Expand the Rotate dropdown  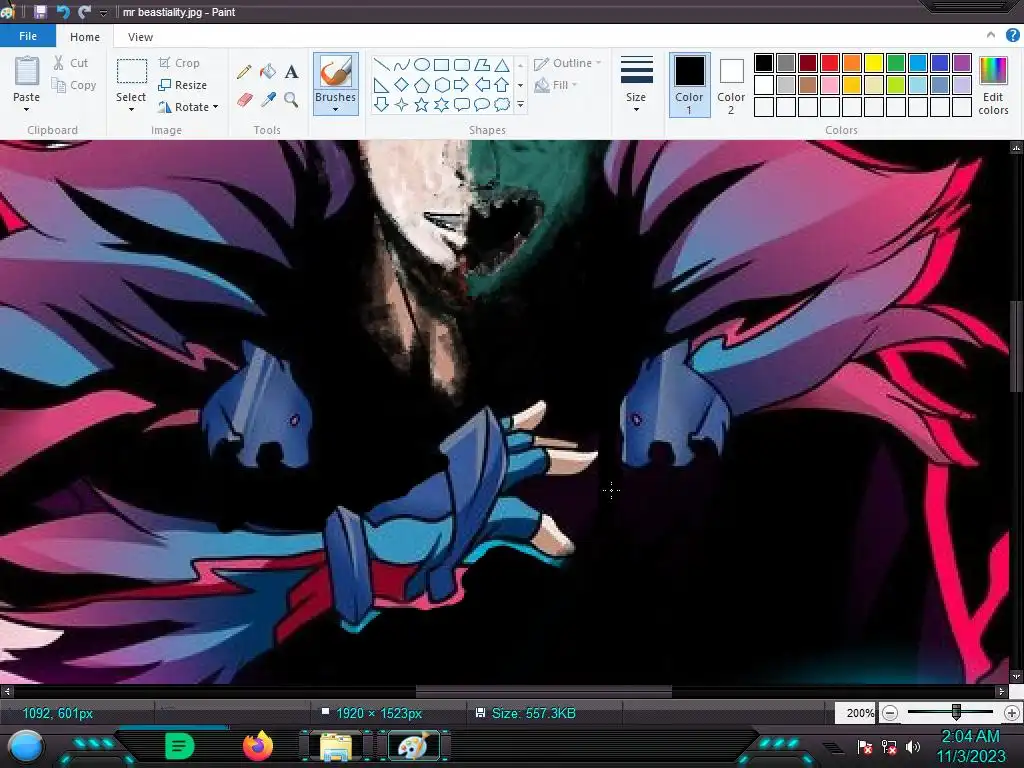click(x=216, y=106)
